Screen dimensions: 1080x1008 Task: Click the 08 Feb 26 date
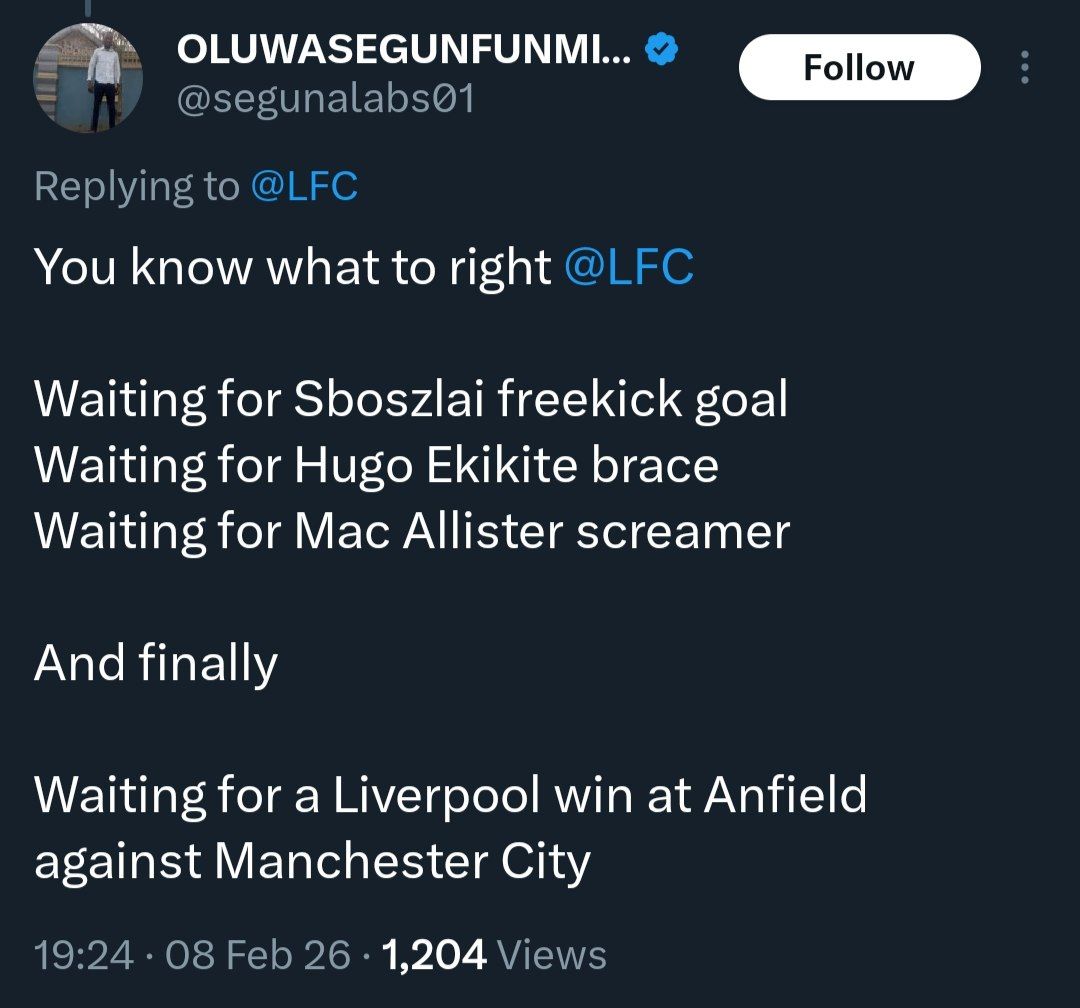coord(259,955)
